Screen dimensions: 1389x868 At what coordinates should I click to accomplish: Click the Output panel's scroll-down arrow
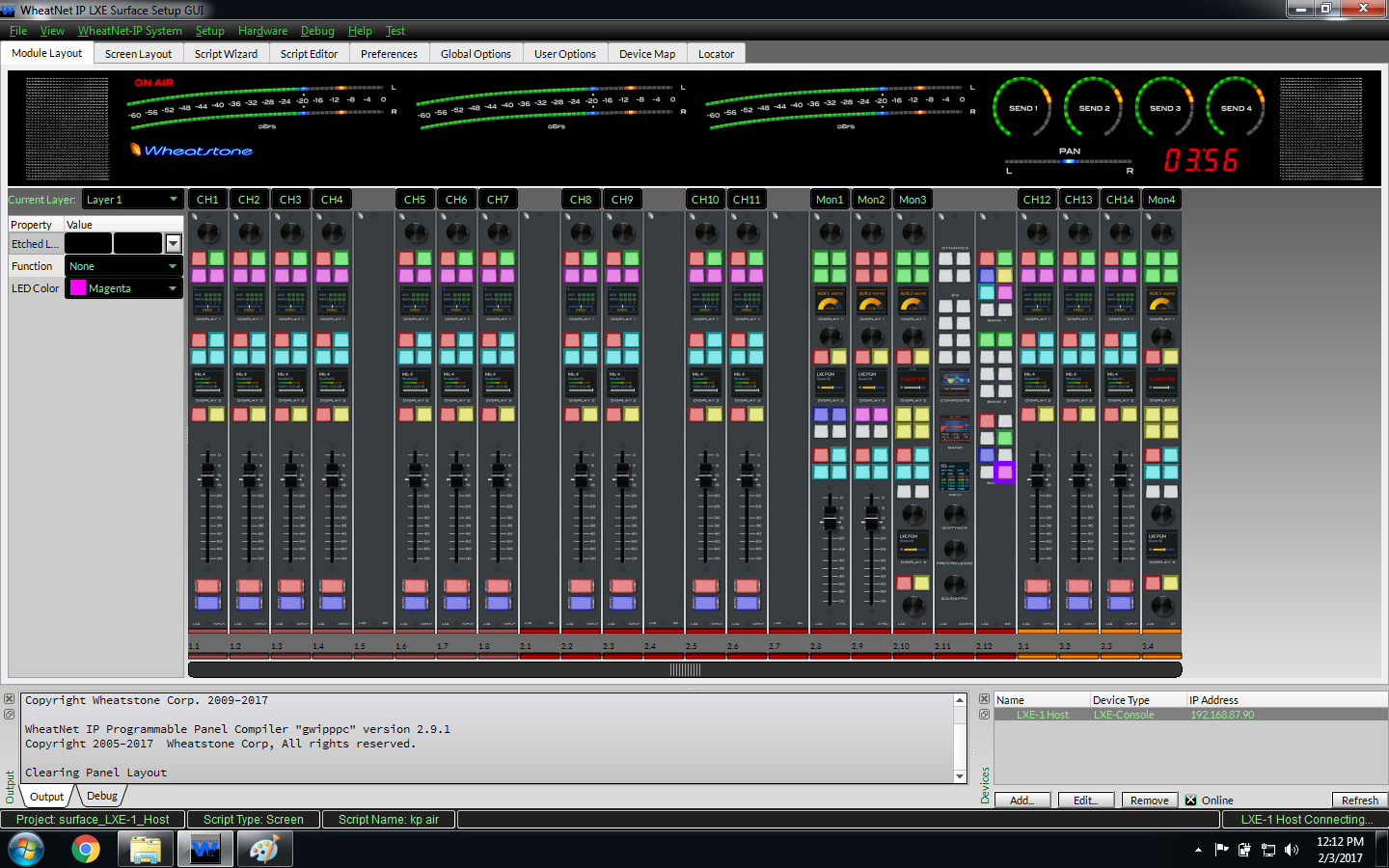(x=960, y=776)
